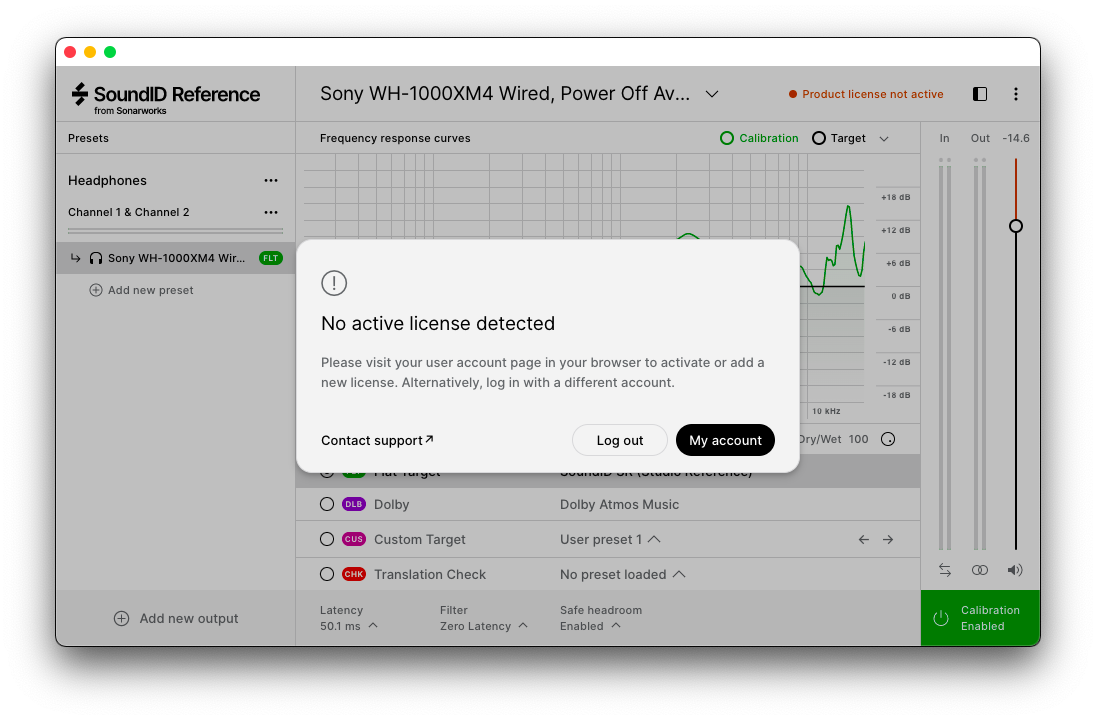
Task: Click Add new output
Action: coord(175,619)
